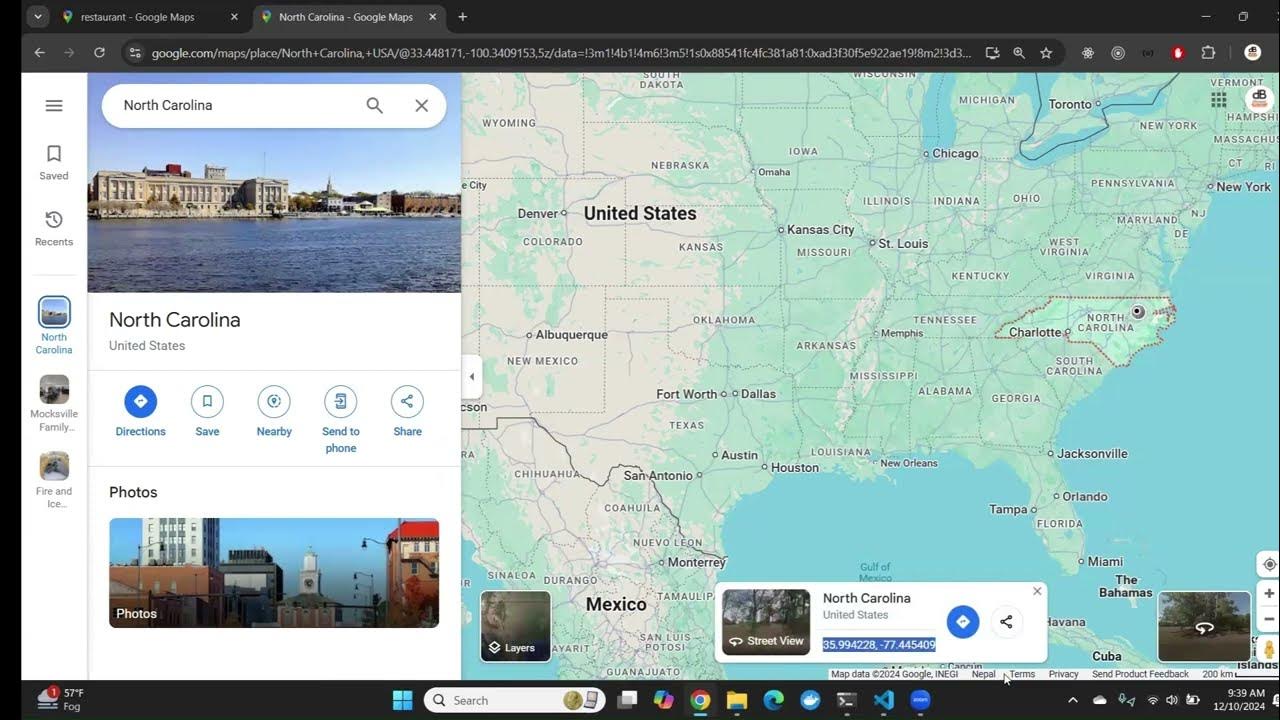Zoom in on the map
Viewport: 1280px width, 720px height.
[x=1269, y=593]
